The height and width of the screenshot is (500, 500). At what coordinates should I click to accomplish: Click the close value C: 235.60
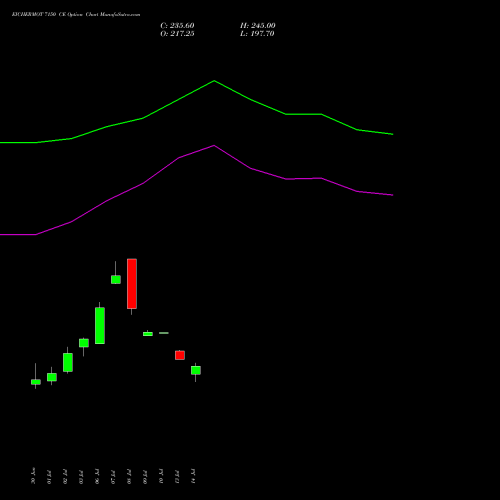[177, 26]
